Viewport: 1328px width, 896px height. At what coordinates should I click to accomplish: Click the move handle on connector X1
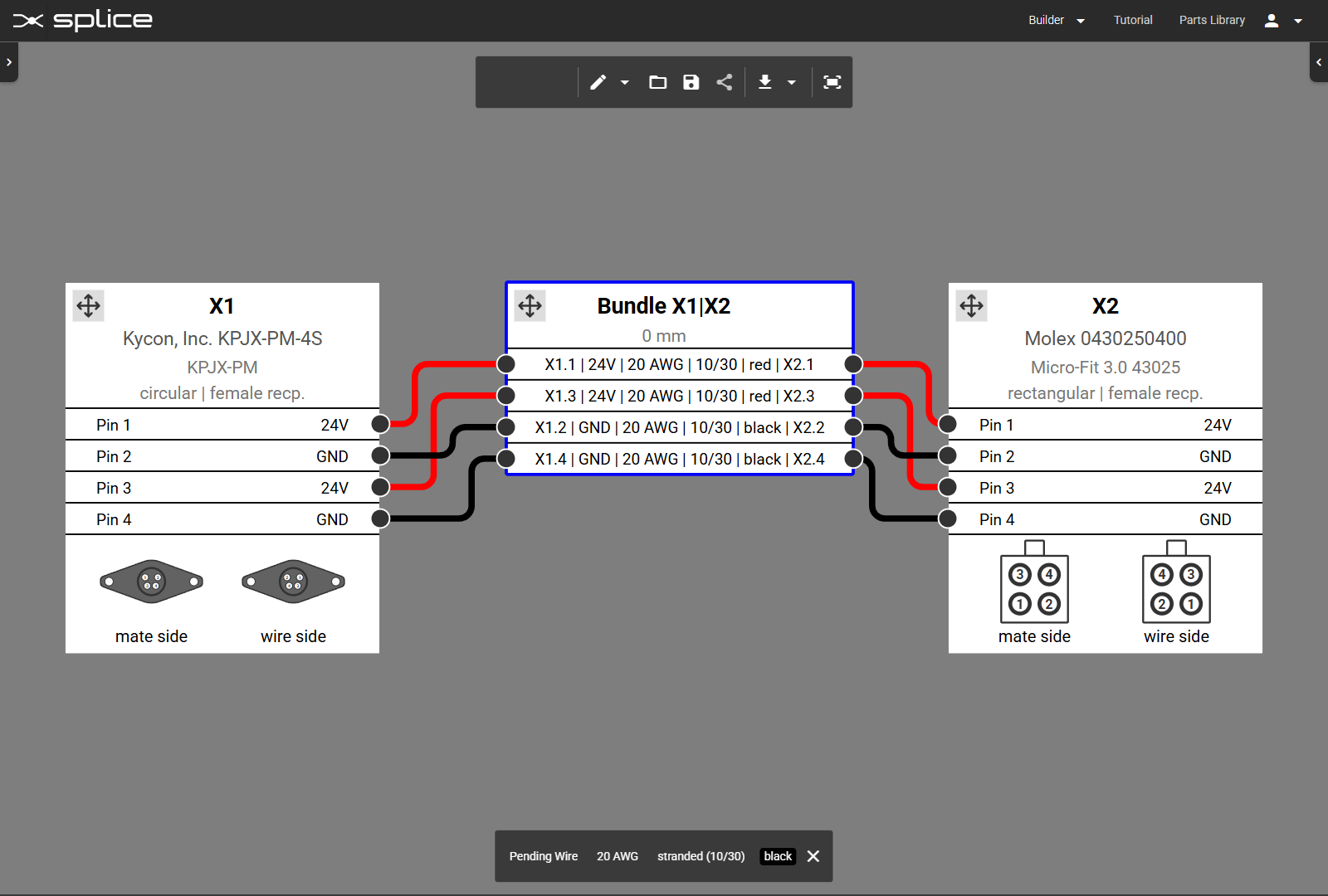point(88,305)
